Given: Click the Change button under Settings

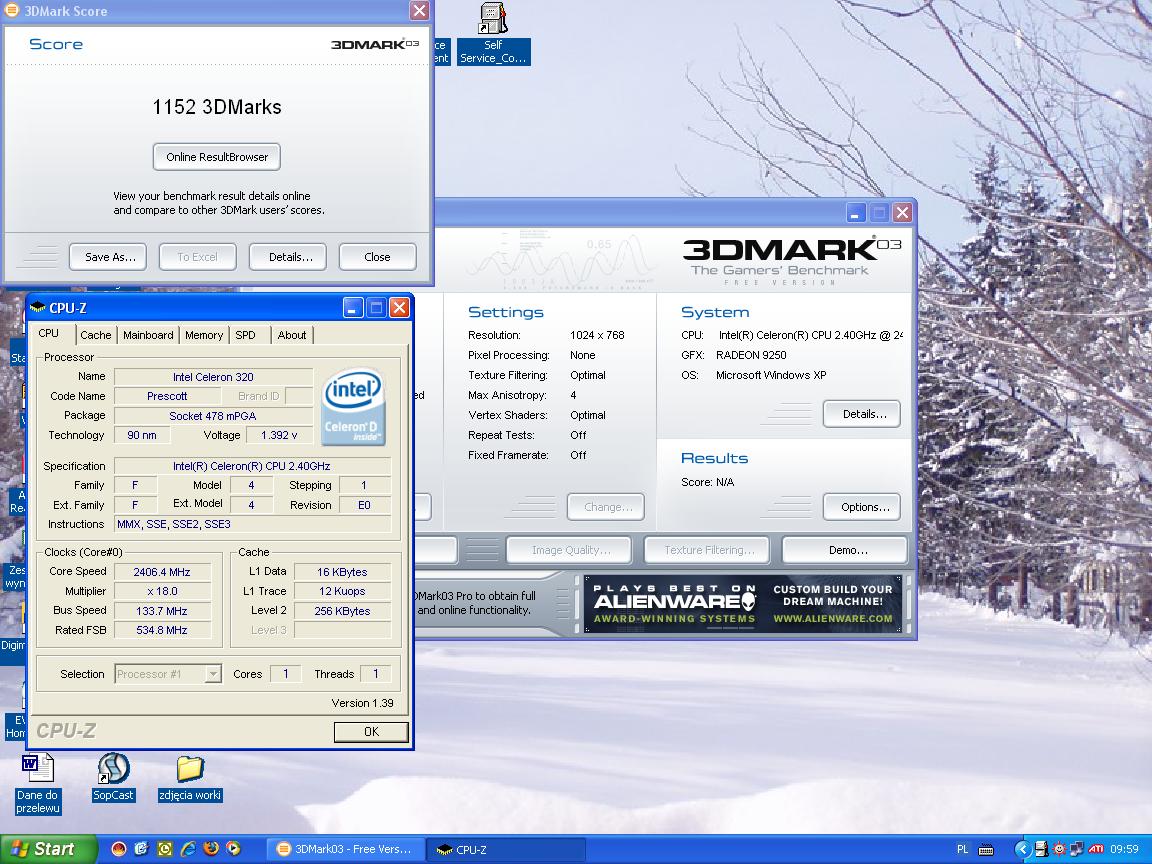Looking at the screenshot, I should (x=606, y=507).
